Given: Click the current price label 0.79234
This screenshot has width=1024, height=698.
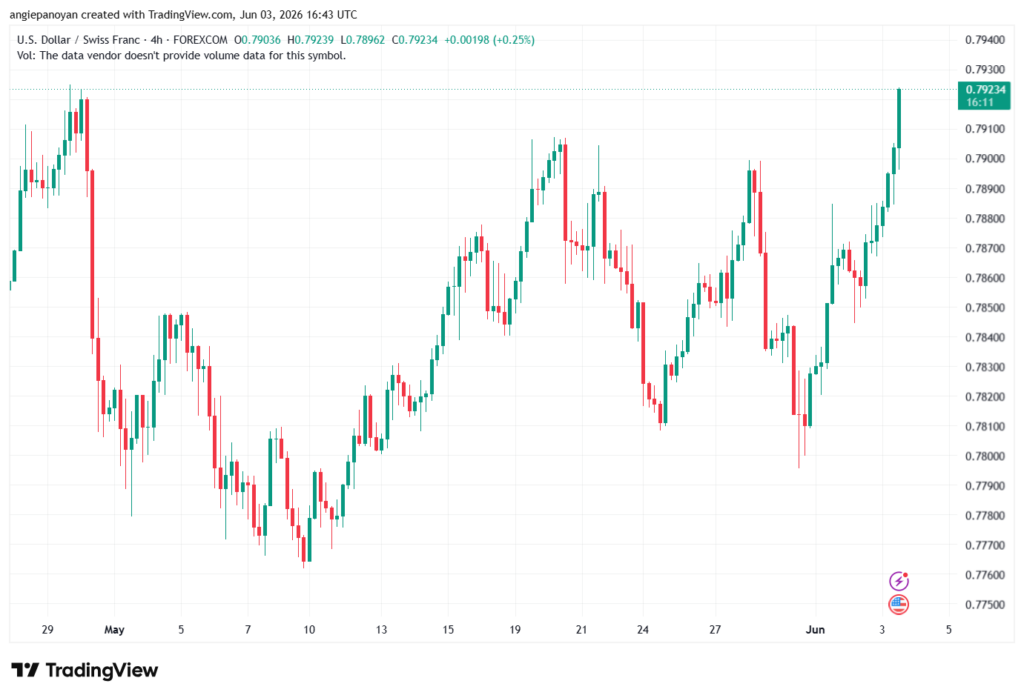Looking at the screenshot, I should click(984, 96).
